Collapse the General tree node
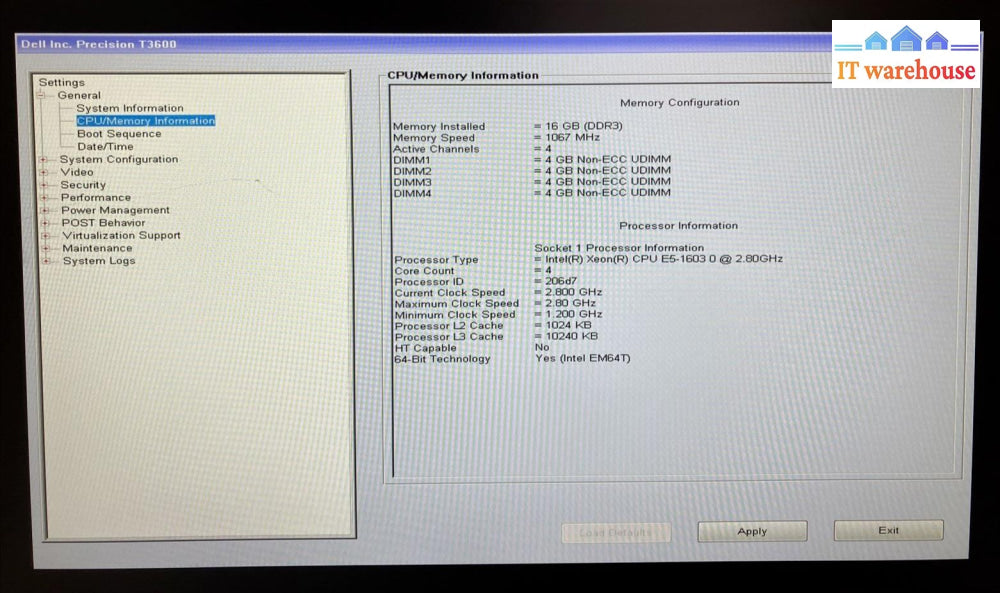The height and width of the screenshot is (593, 1000). pos(42,96)
